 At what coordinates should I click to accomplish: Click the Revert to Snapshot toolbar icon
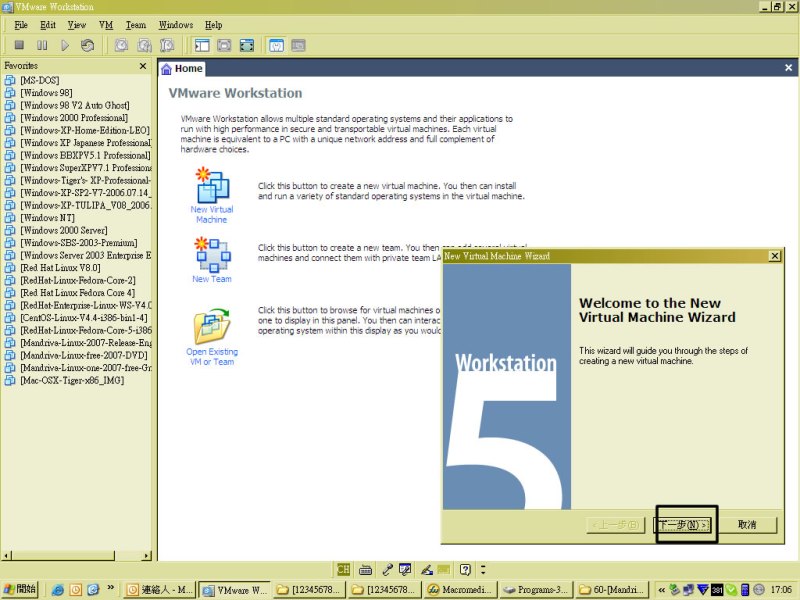click(x=144, y=45)
